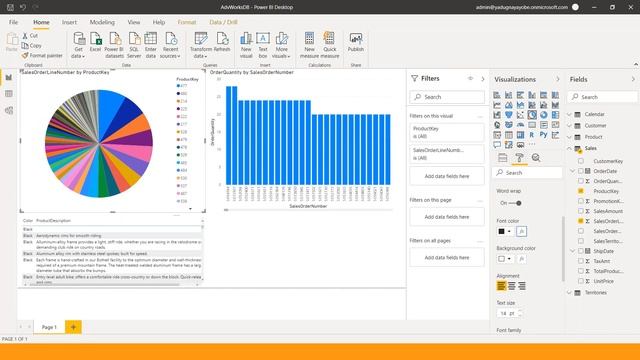Insert a Text box
The image size is (640, 360).
(263, 44)
